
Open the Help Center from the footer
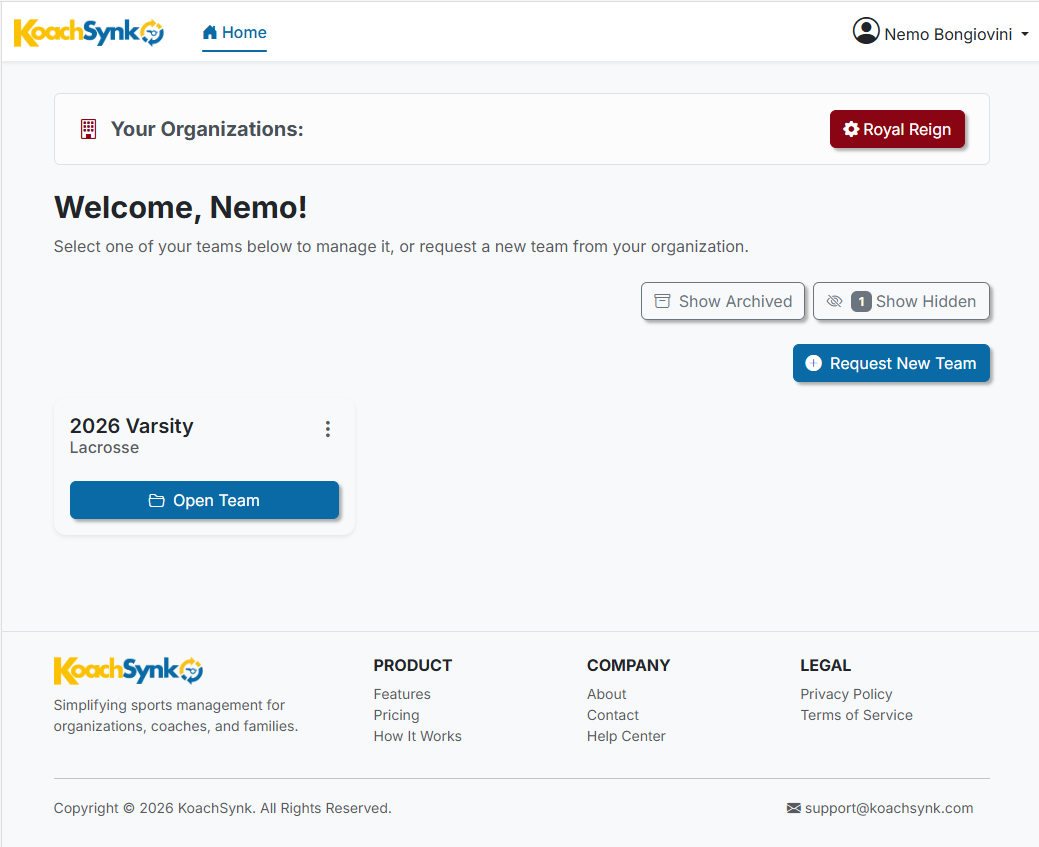pyautogui.click(x=626, y=736)
